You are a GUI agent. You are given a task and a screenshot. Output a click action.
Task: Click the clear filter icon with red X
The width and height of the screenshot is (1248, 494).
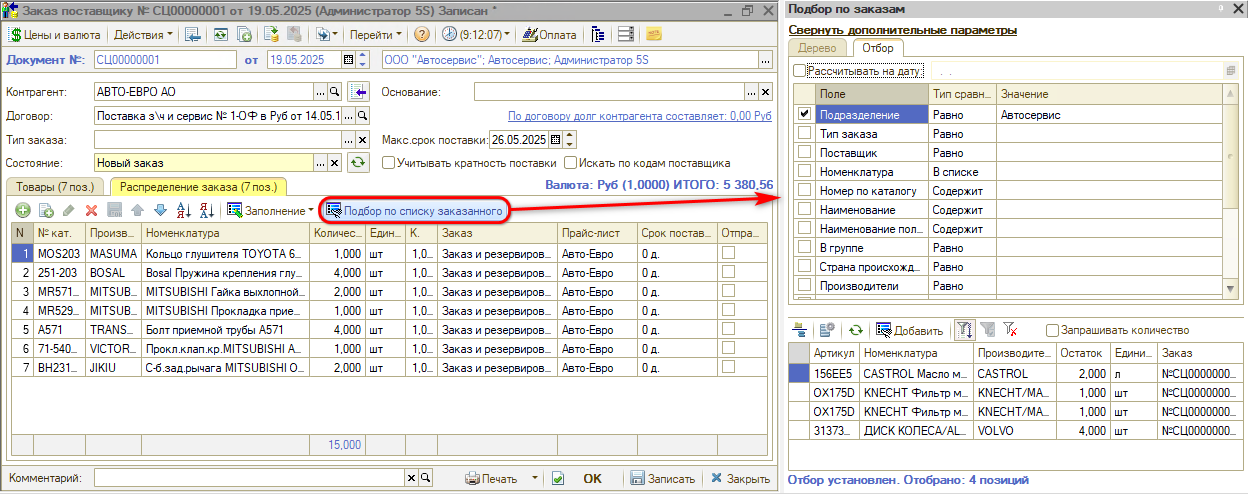[1010, 330]
